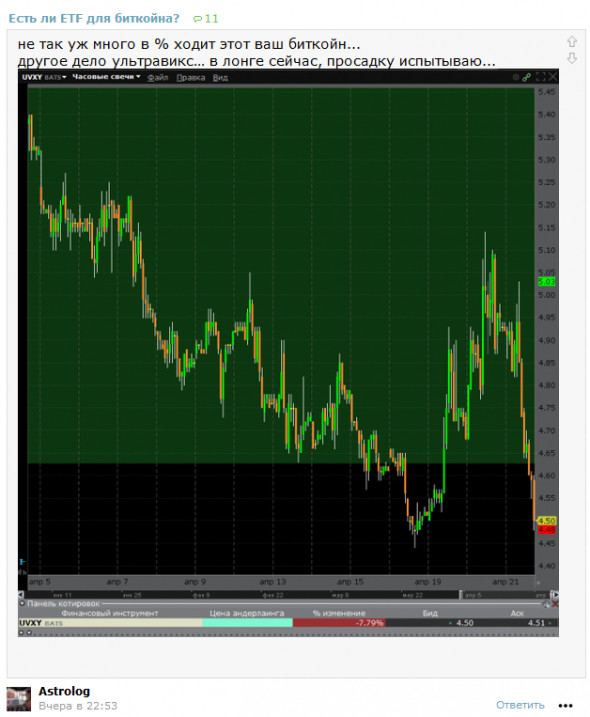
Task: Open the Файл menu
Action: (x=158, y=78)
